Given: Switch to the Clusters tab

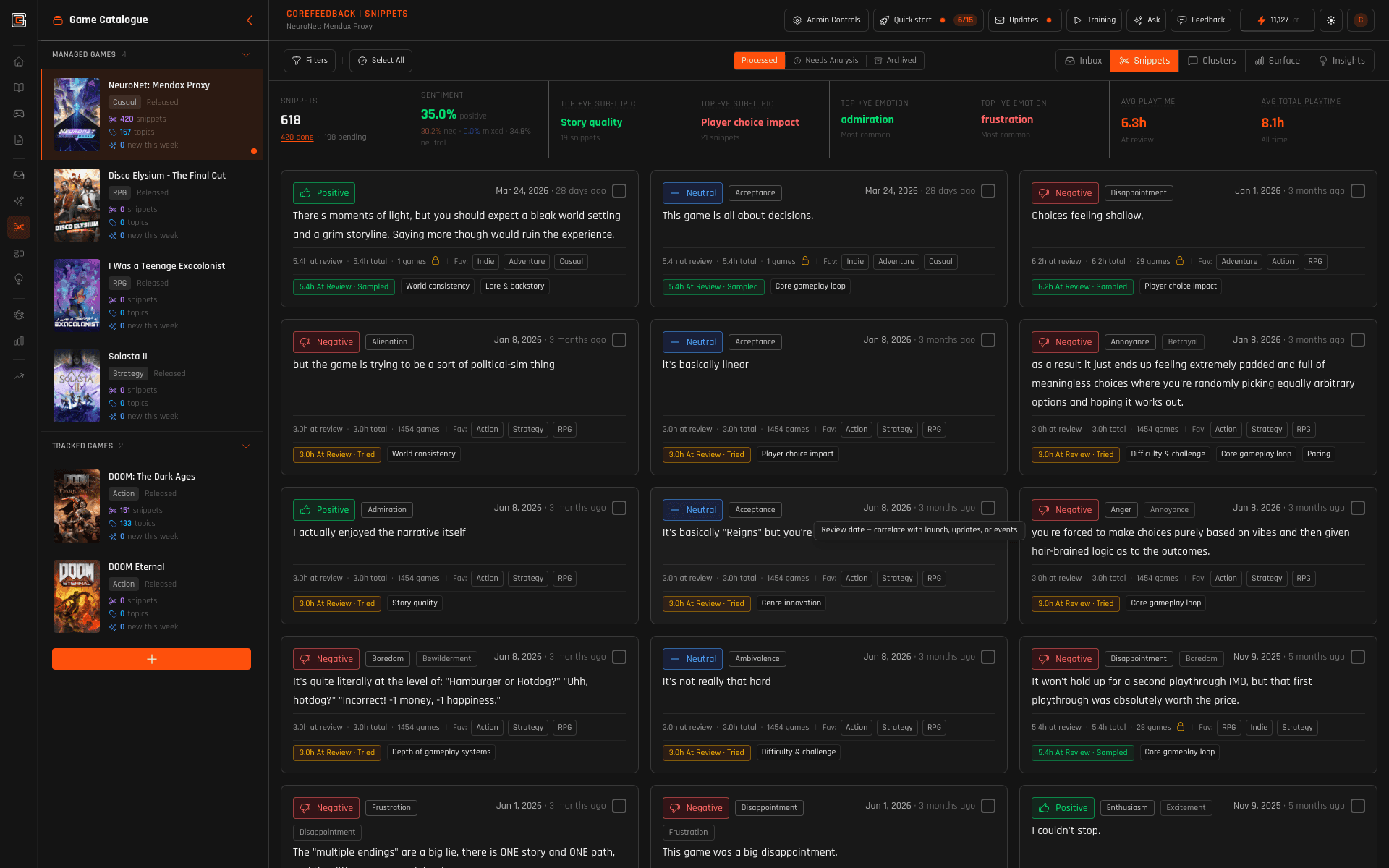Looking at the screenshot, I should tap(1212, 61).
